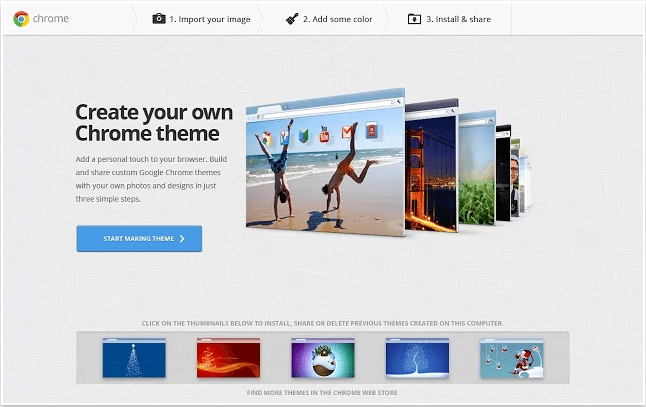Click the install download icon
646x407 pixels.
414,19
